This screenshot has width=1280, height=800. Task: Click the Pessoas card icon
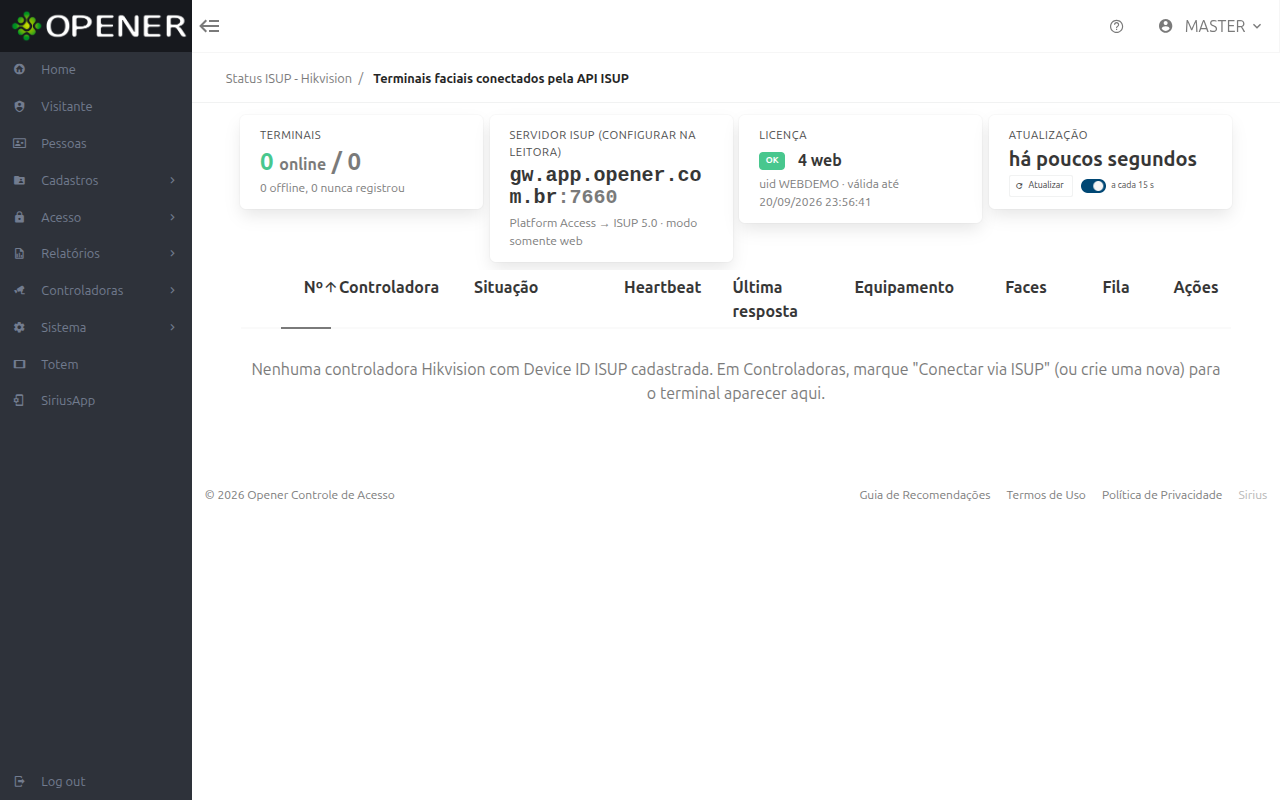pyautogui.click(x=20, y=144)
